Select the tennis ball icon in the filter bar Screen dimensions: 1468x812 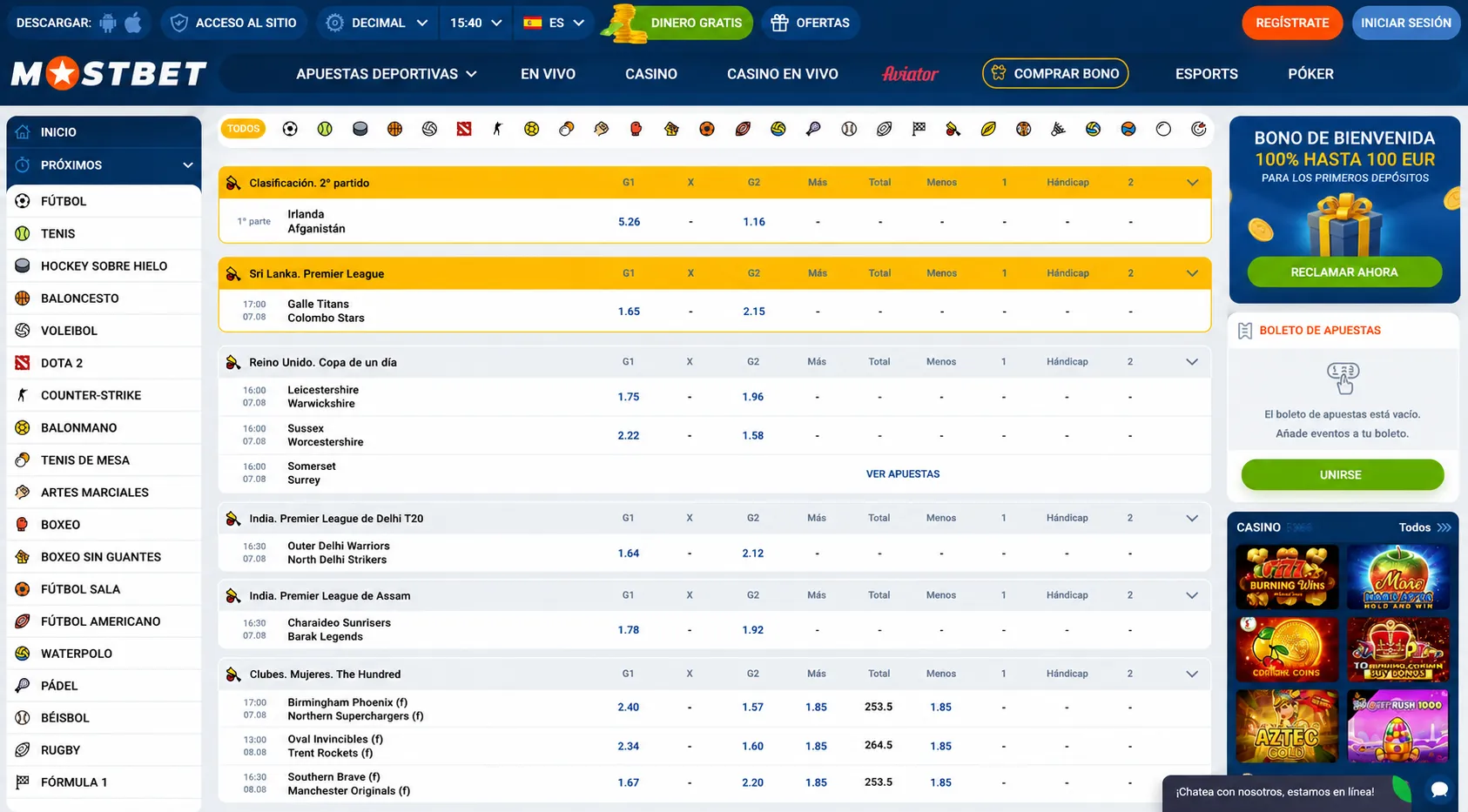pos(325,129)
